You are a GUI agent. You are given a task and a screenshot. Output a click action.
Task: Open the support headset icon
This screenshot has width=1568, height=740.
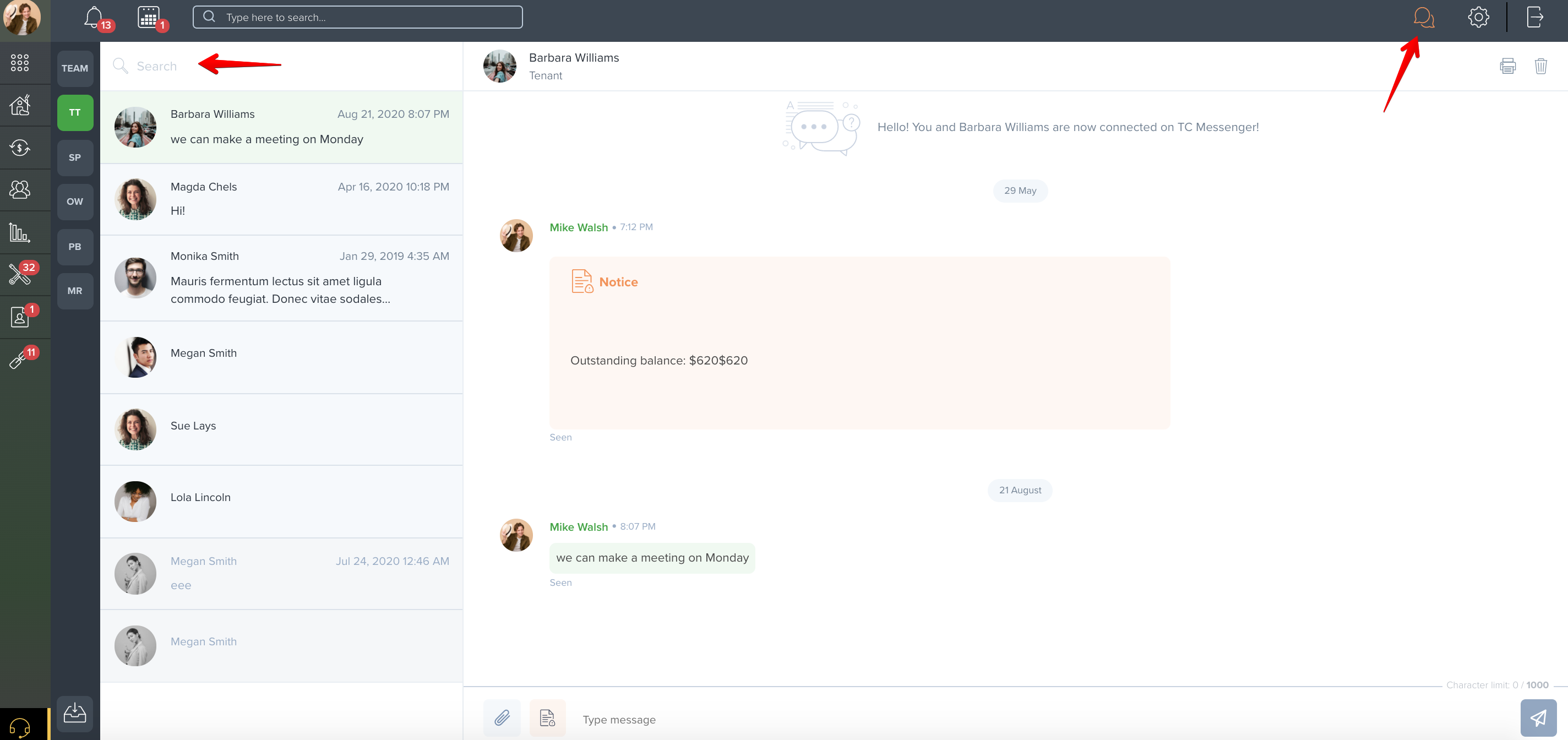pos(19,727)
